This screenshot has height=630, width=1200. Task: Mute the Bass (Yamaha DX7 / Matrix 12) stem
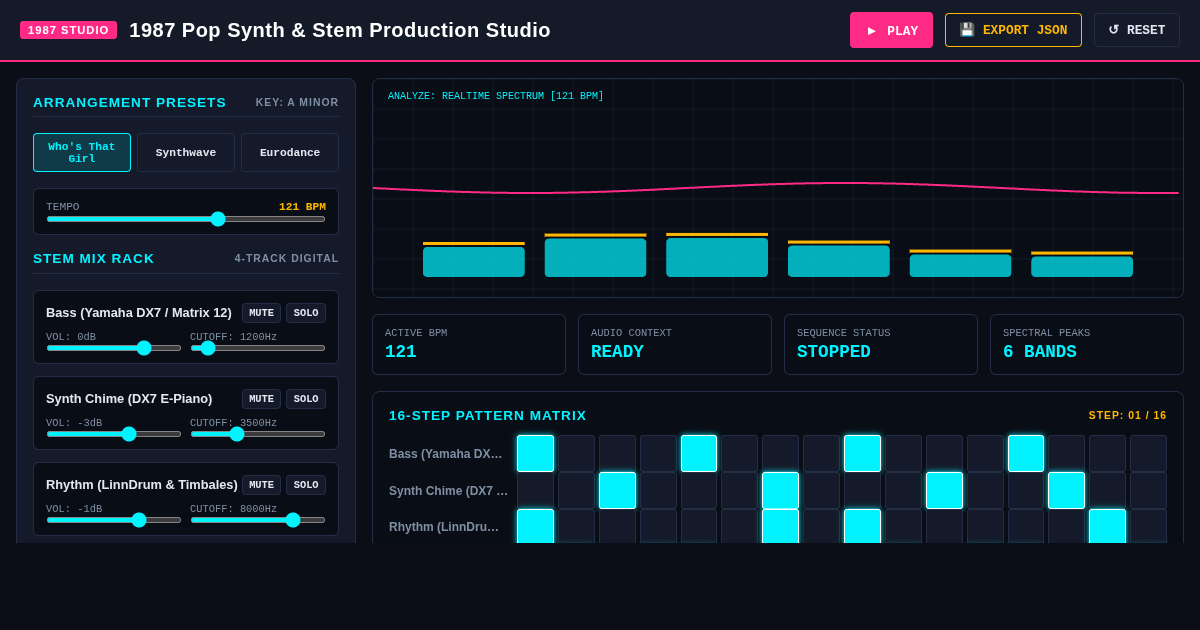[261, 313]
